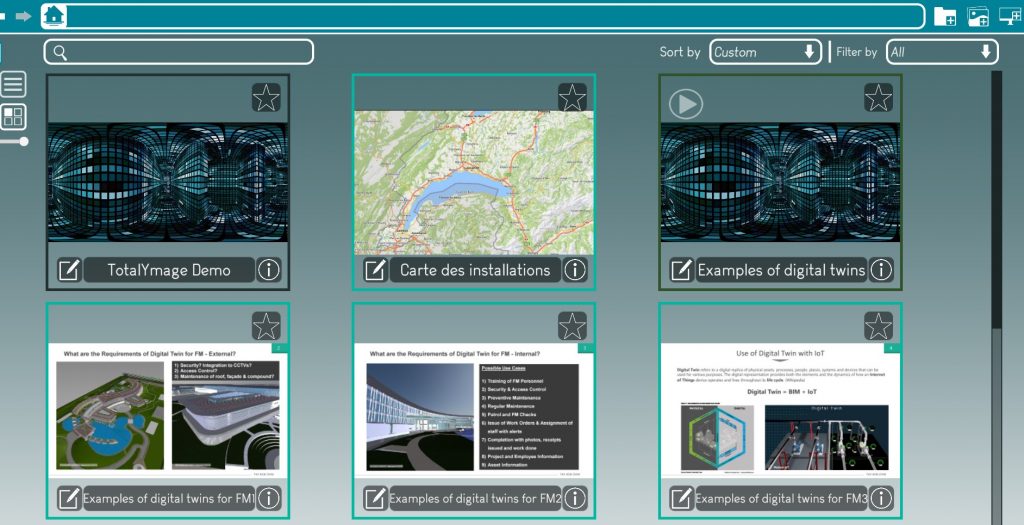1024x525 pixels.
Task: Show info for digital twins for FM1
Action: 268,498
